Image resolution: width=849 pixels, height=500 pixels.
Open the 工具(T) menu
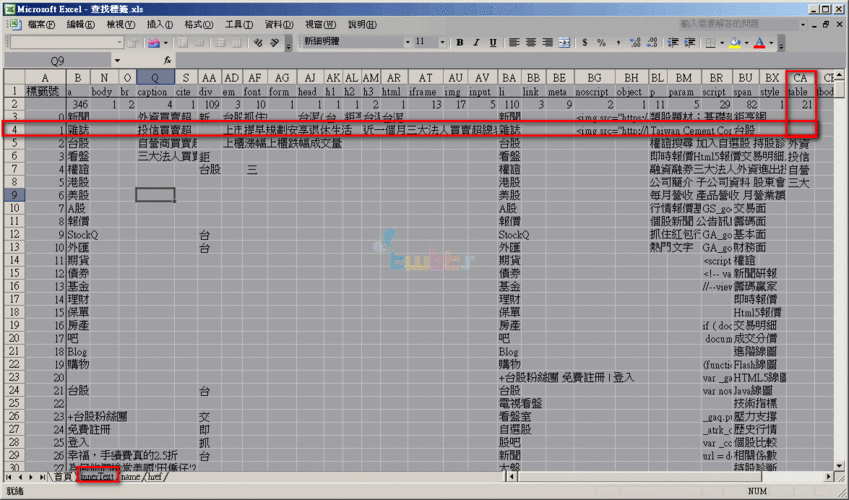point(239,24)
